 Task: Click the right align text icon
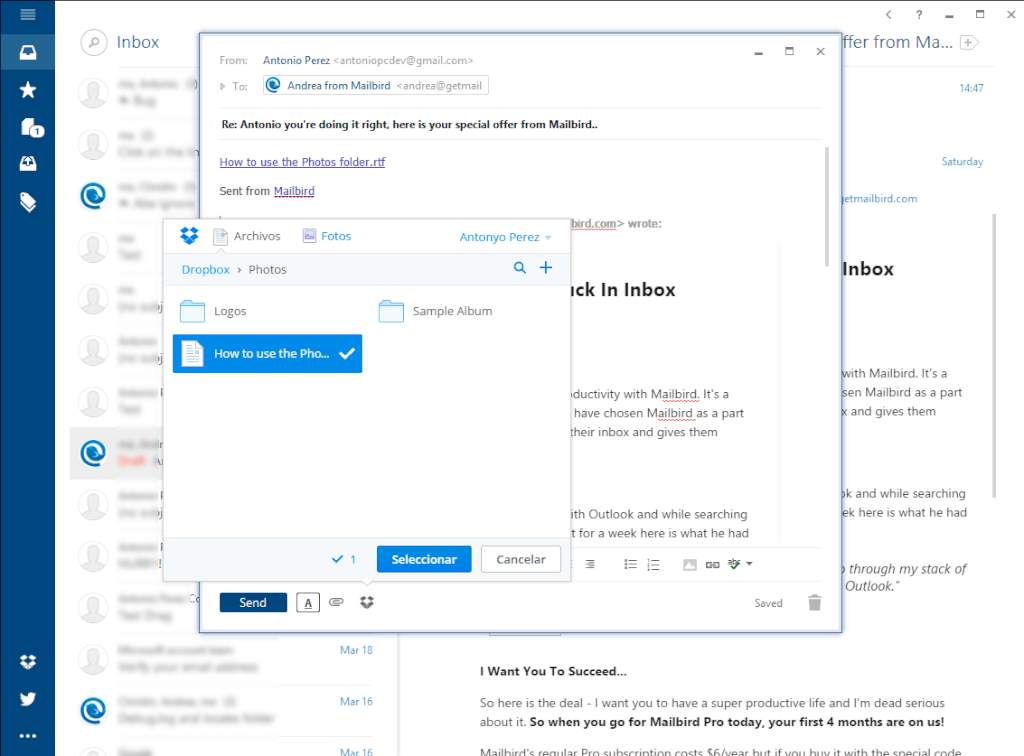click(x=590, y=564)
